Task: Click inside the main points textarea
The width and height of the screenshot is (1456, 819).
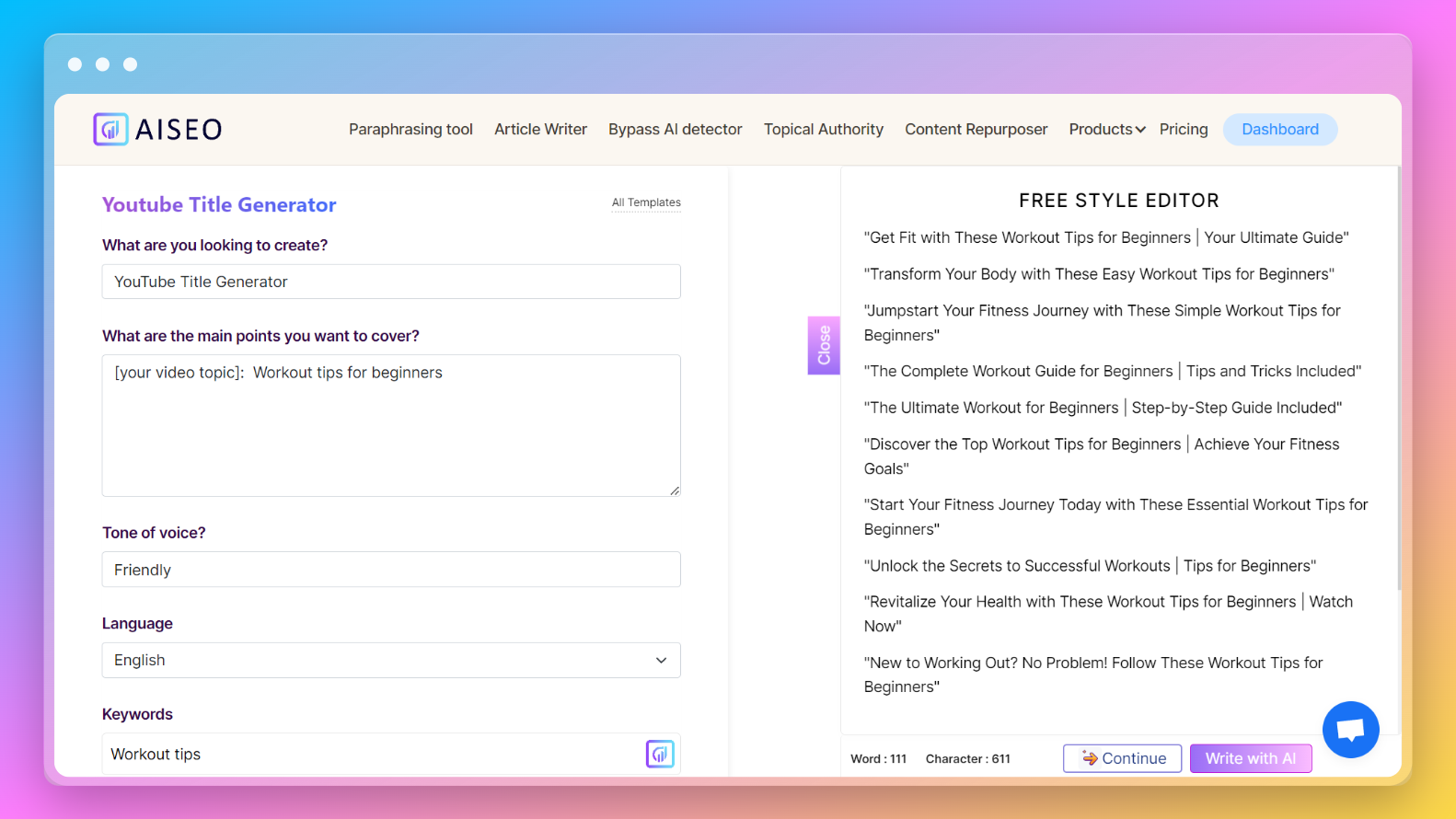Action: coord(391,425)
